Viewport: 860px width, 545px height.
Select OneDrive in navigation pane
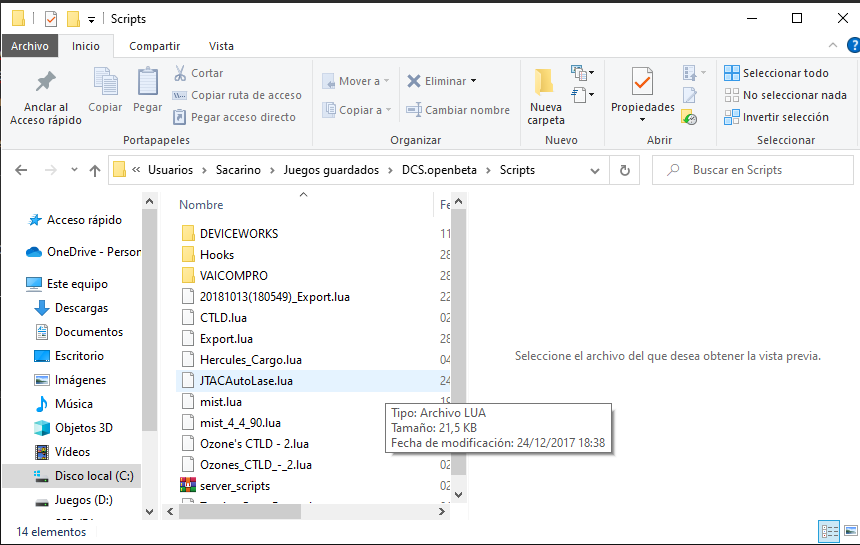pyautogui.click(x=82, y=252)
